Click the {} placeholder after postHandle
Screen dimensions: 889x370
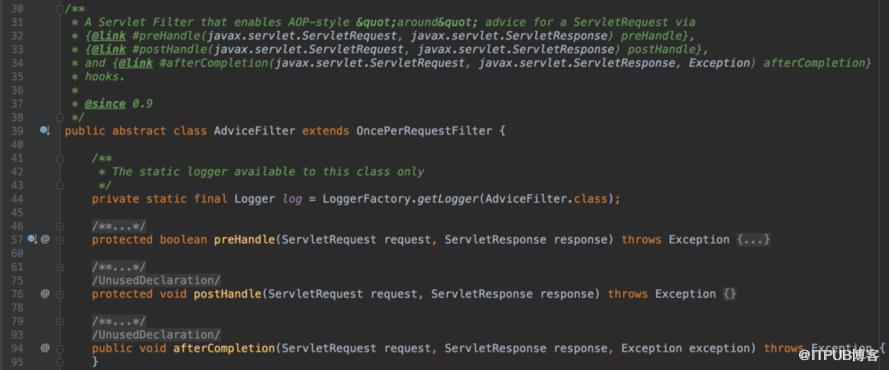[x=730, y=294]
